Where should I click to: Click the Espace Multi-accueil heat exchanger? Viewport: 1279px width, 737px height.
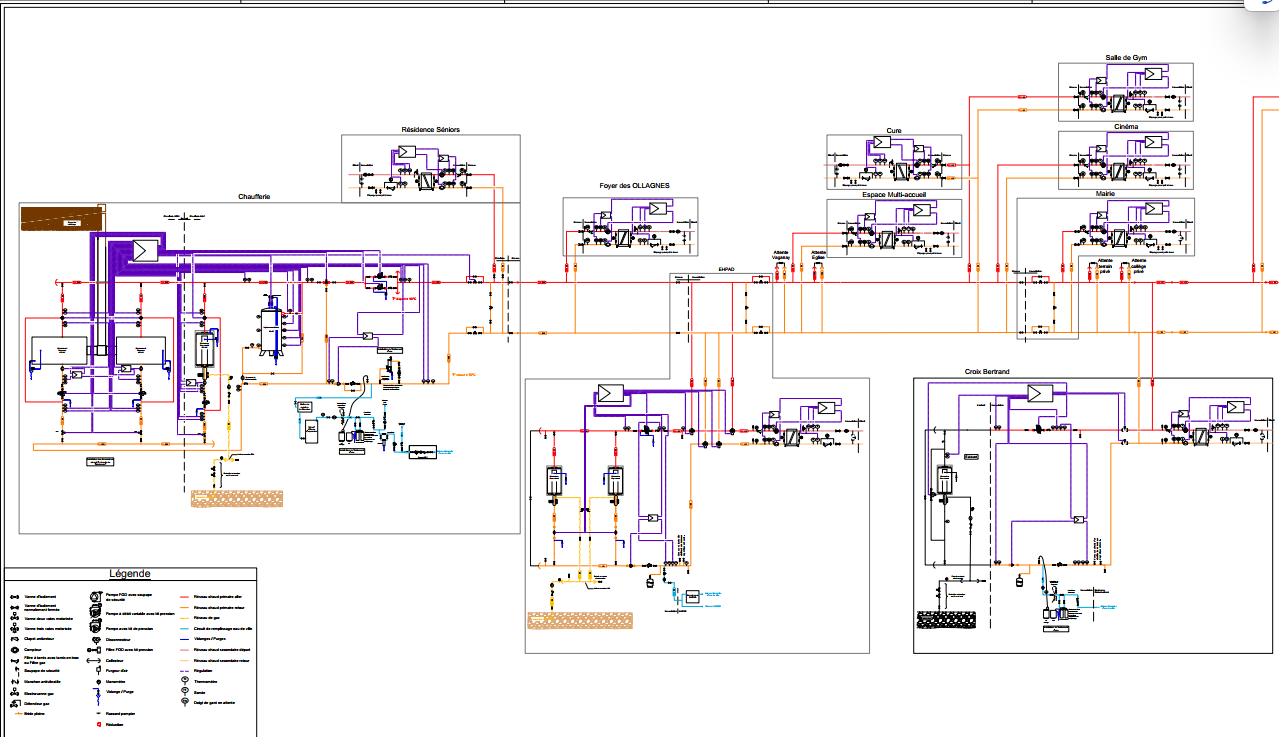click(886, 240)
